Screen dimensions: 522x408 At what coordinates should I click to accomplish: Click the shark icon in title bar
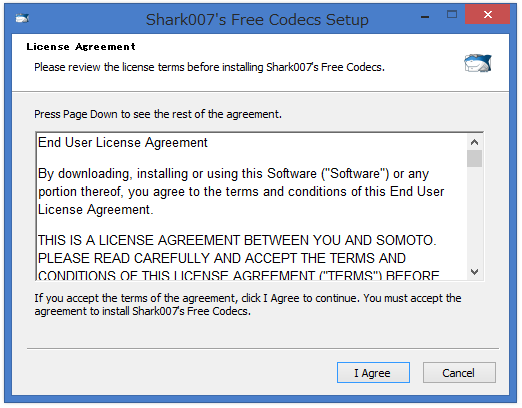(x=22, y=18)
